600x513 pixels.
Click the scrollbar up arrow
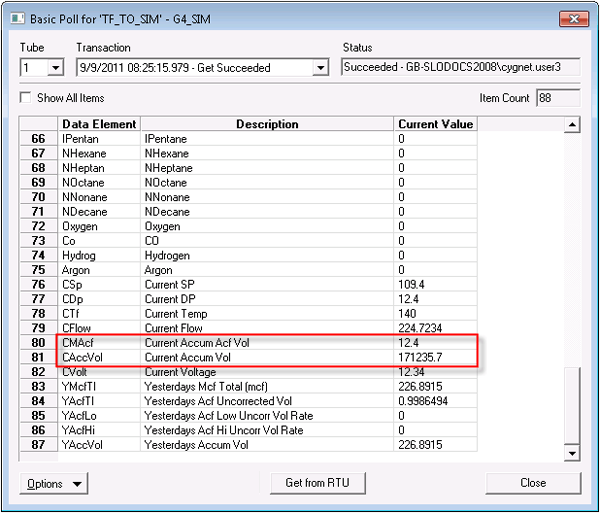point(572,125)
